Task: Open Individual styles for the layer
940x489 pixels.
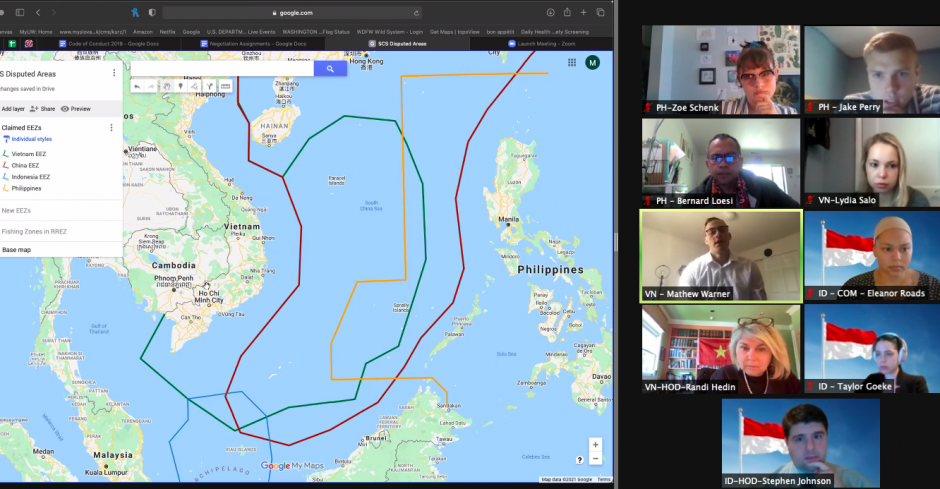Action: click(x=31, y=139)
